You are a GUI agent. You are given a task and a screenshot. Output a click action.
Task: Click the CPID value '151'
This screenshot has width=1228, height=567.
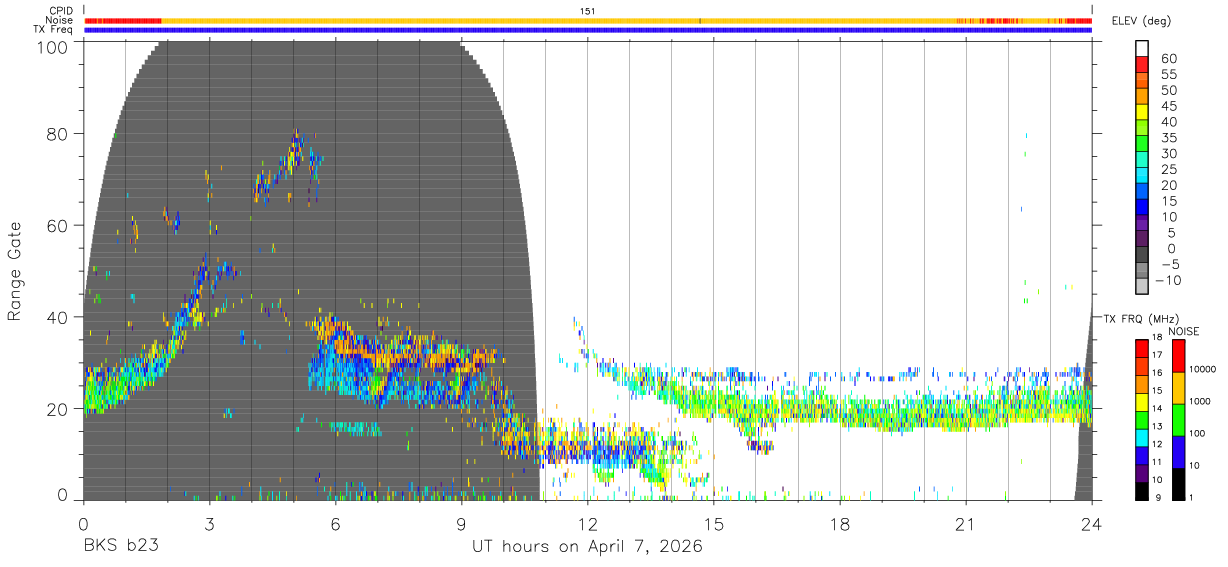(x=588, y=11)
